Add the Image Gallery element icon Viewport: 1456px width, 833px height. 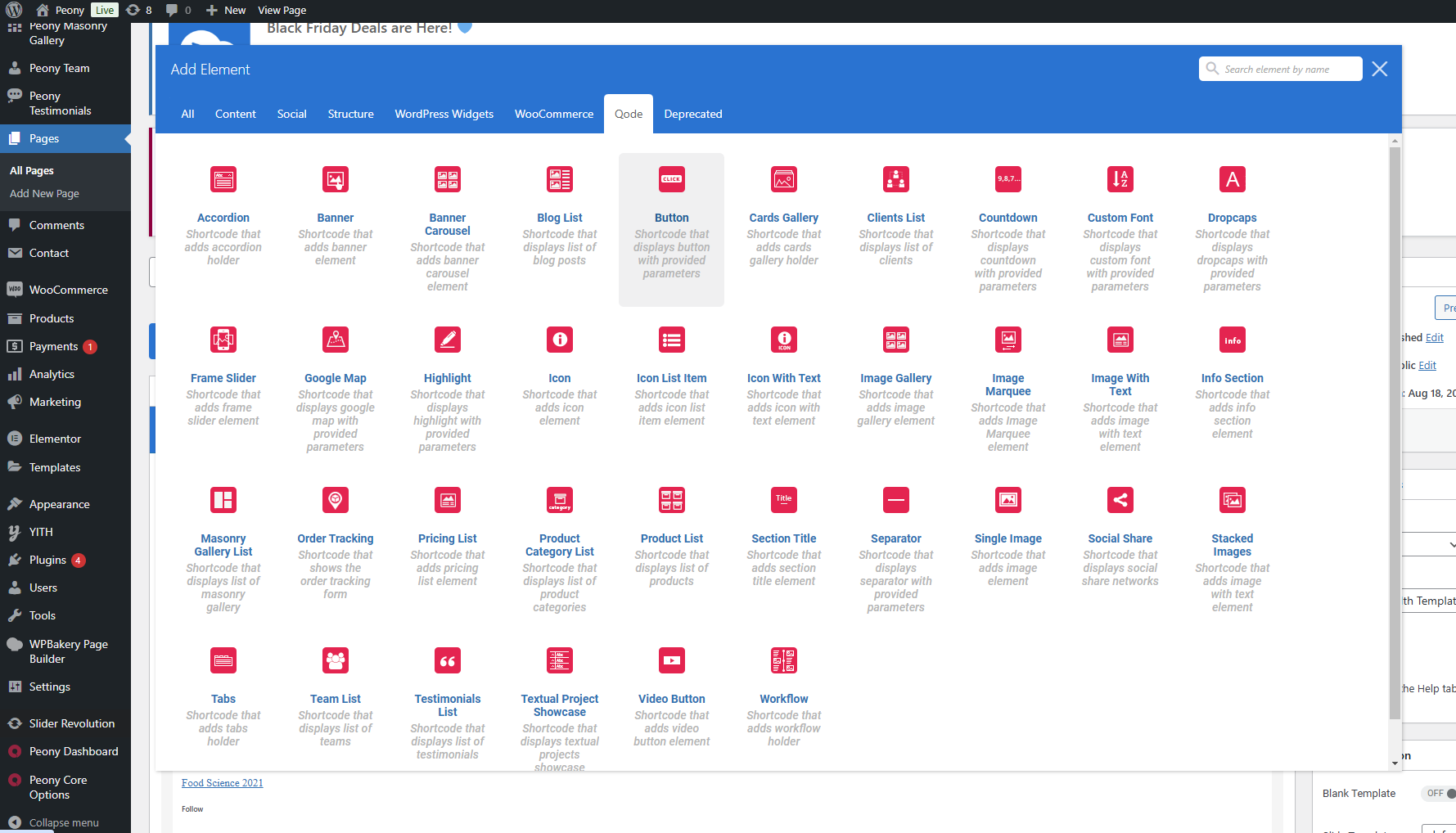pos(896,340)
